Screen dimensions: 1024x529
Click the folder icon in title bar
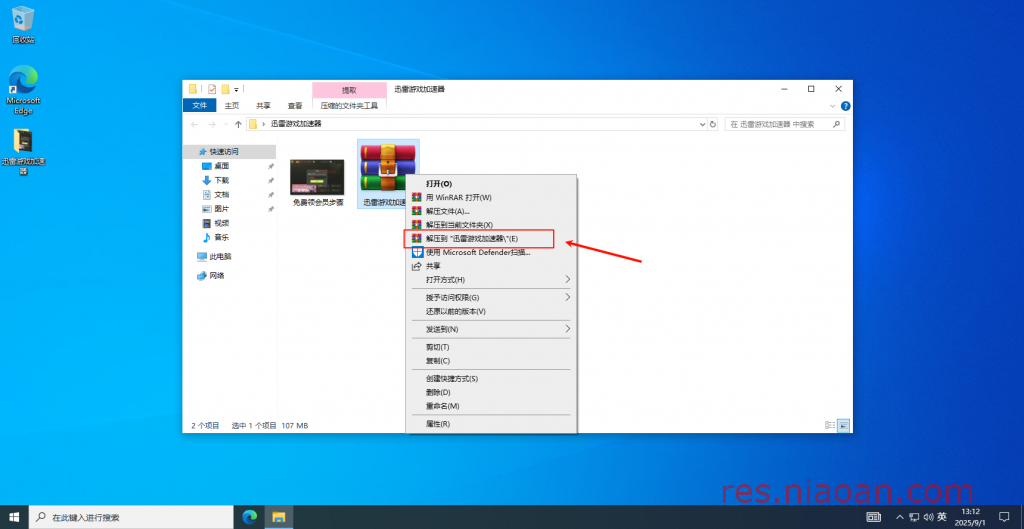pos(193,89)
